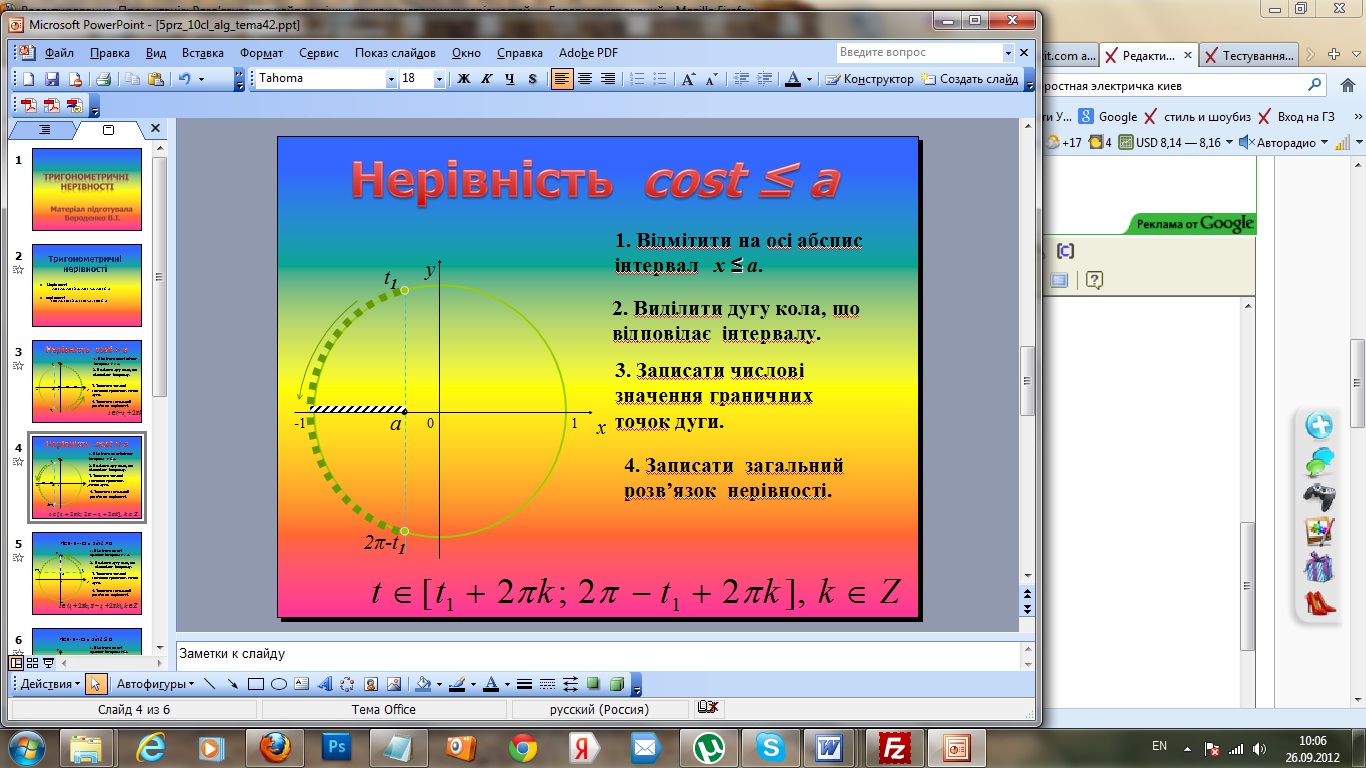The image size is (1366, 768).
Task: Open the Автофигуры dropdown
Action: (155, 684)
